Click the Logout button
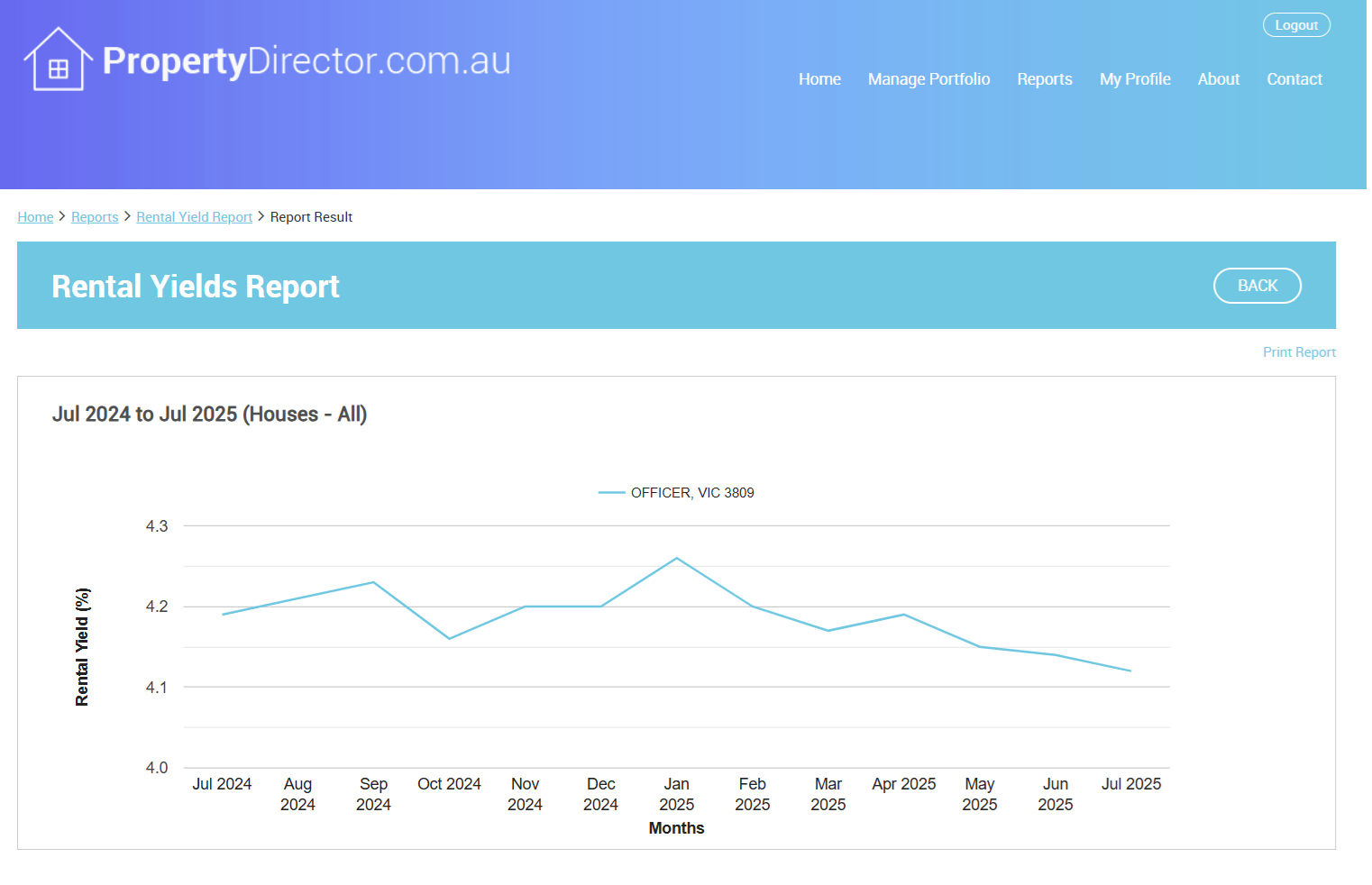 click(1295, 25)
